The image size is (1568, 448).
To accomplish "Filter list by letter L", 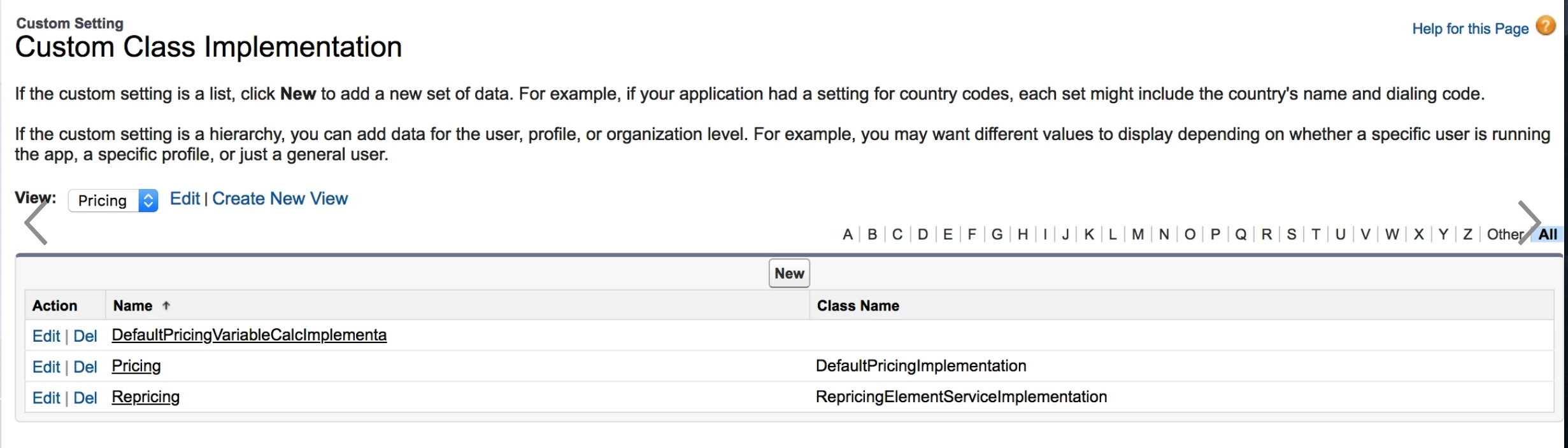I will click(x=1113, y=234).
